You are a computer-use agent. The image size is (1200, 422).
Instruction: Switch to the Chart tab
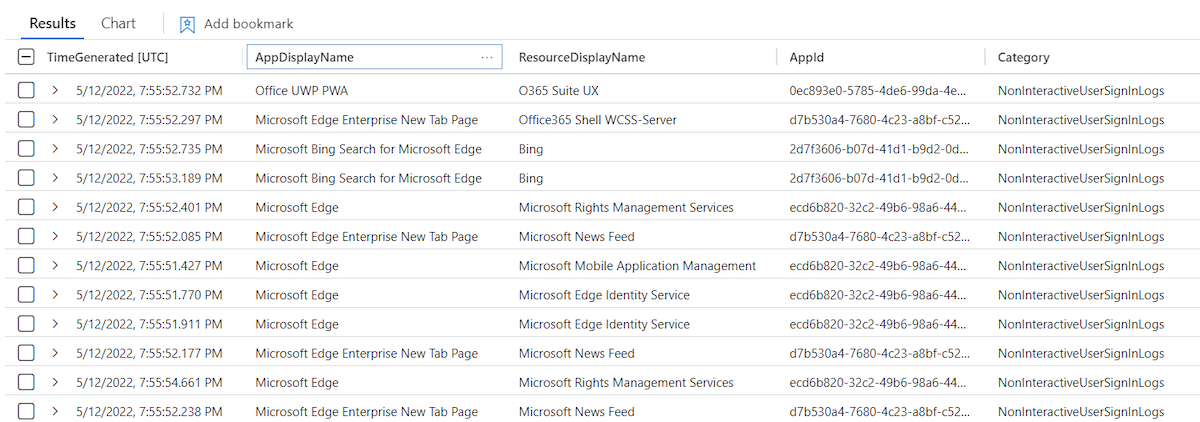coord(119,23)
